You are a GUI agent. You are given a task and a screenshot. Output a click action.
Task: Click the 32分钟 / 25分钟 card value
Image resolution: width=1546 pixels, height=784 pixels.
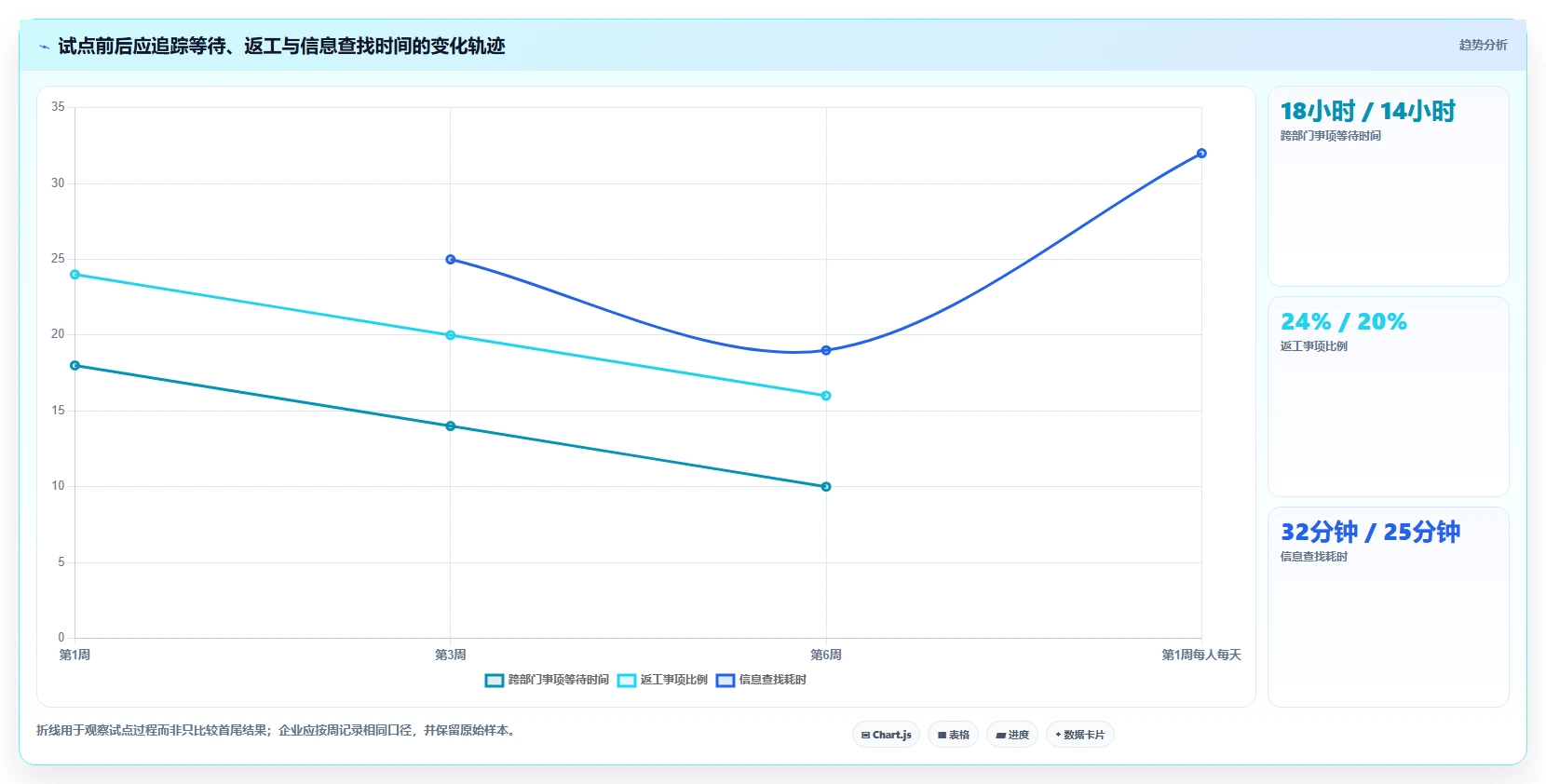1370,533
